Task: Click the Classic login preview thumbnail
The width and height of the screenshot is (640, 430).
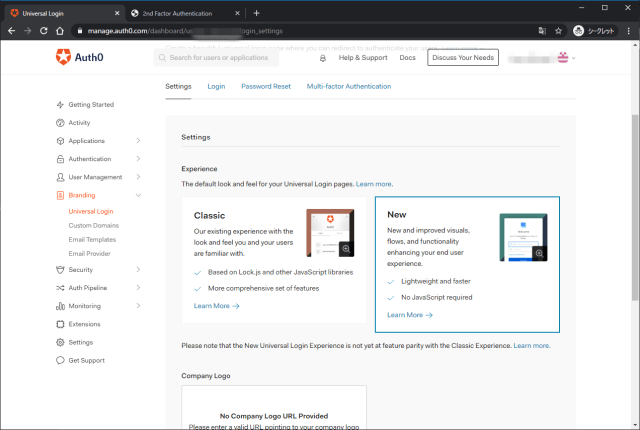Action: pyautogui.click(x=330, y=233)
